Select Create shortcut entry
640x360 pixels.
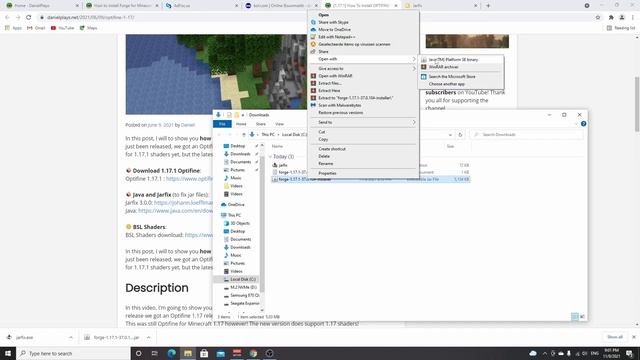point(332,149)
